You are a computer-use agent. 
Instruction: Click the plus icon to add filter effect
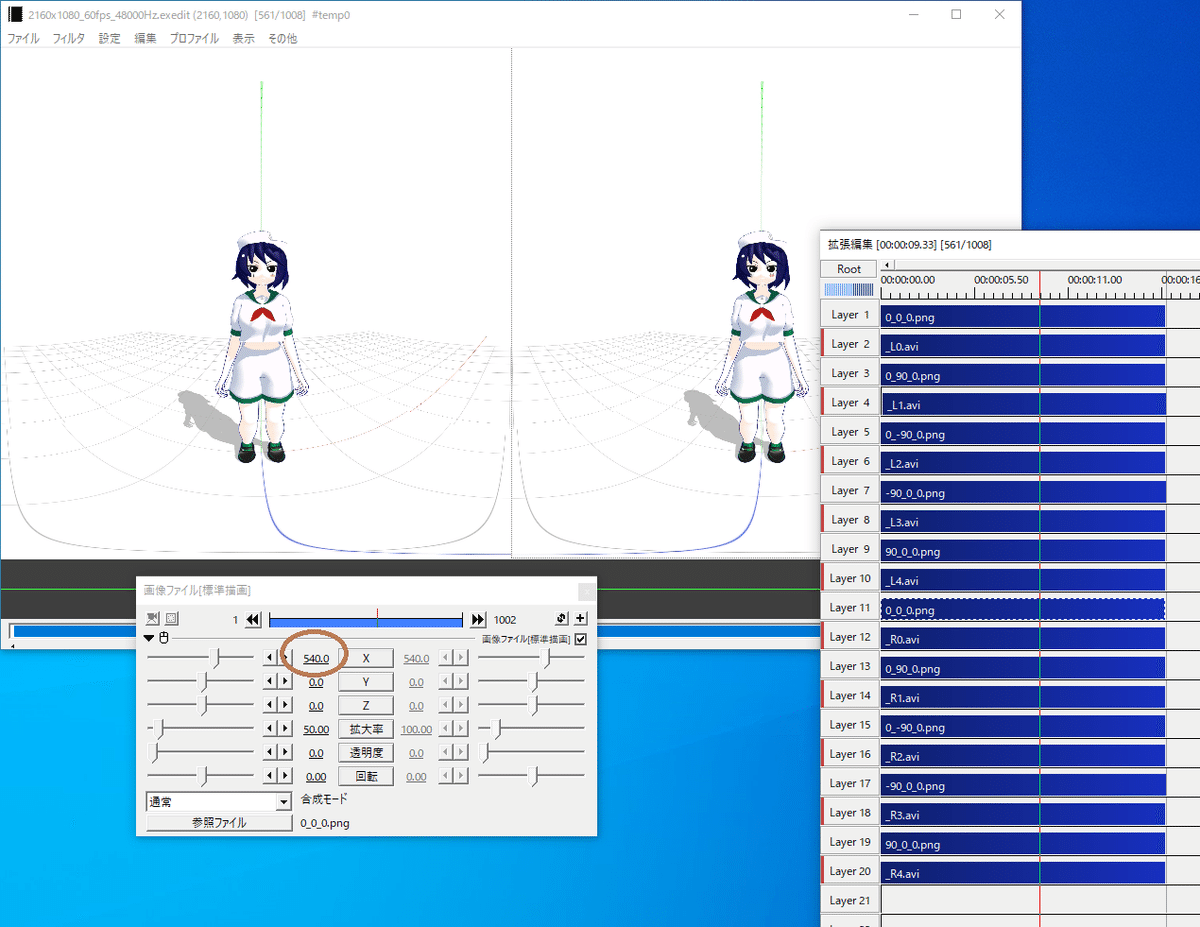pos(580,619)
